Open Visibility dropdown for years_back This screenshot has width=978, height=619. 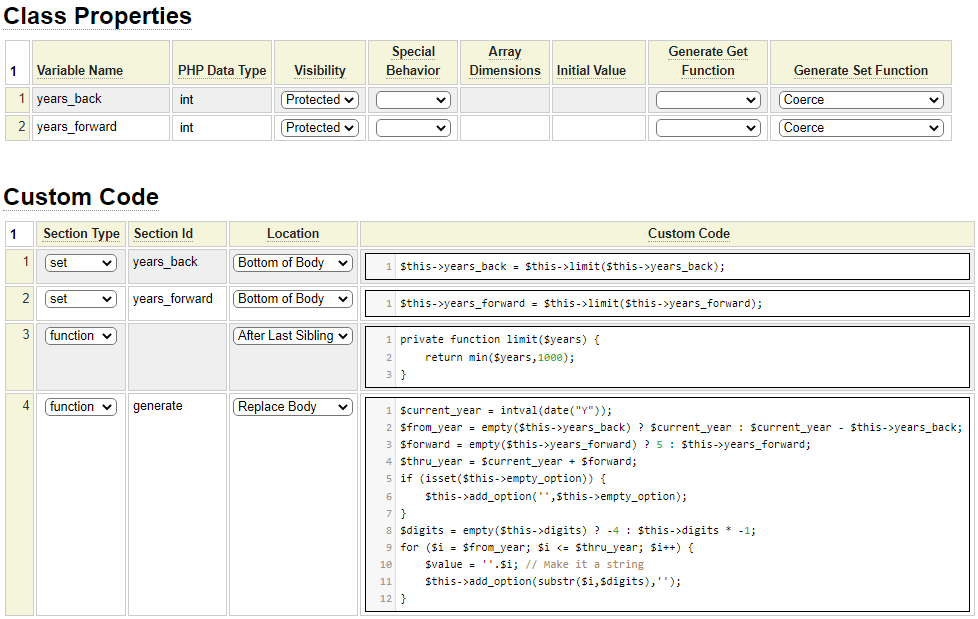tap(320, 100)
